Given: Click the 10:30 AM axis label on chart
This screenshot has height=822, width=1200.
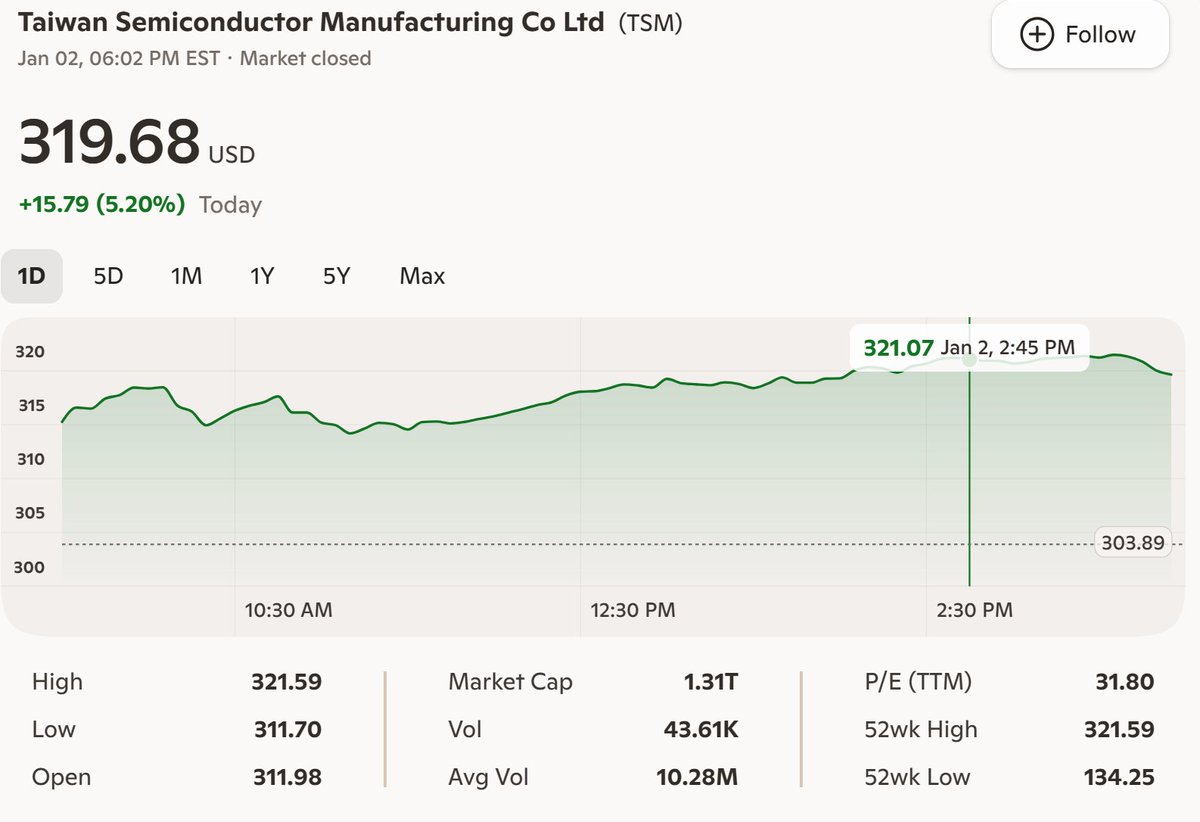Looking at the screenshot, I should click(x=287, y=609).
